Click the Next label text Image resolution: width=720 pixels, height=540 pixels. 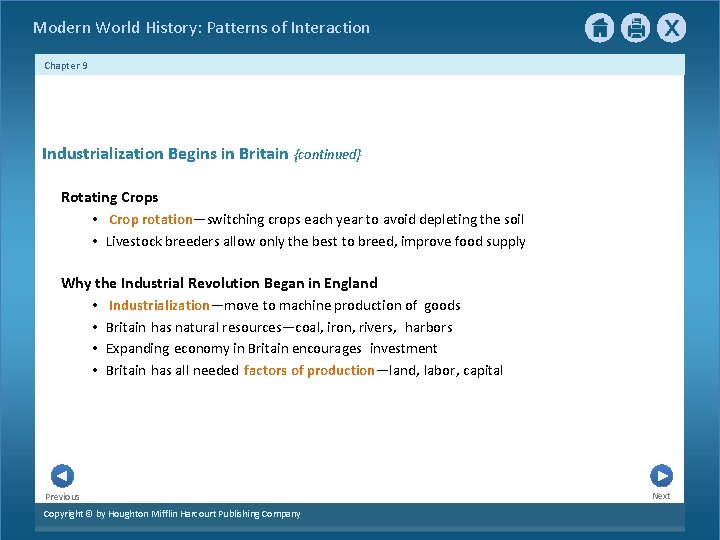(x=661, y=496)
